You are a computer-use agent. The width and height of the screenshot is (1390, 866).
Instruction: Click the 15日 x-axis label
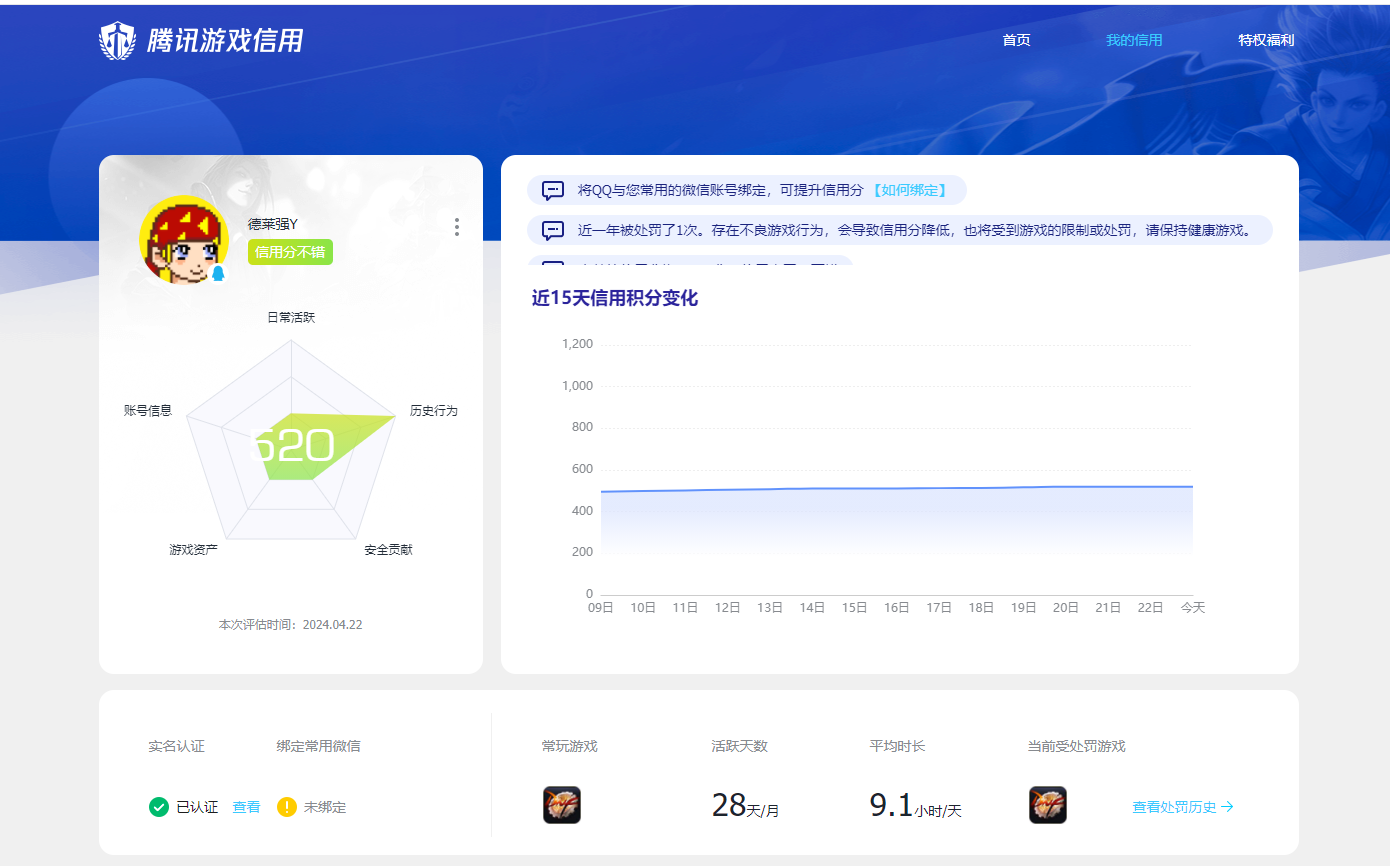coord(855,607)
